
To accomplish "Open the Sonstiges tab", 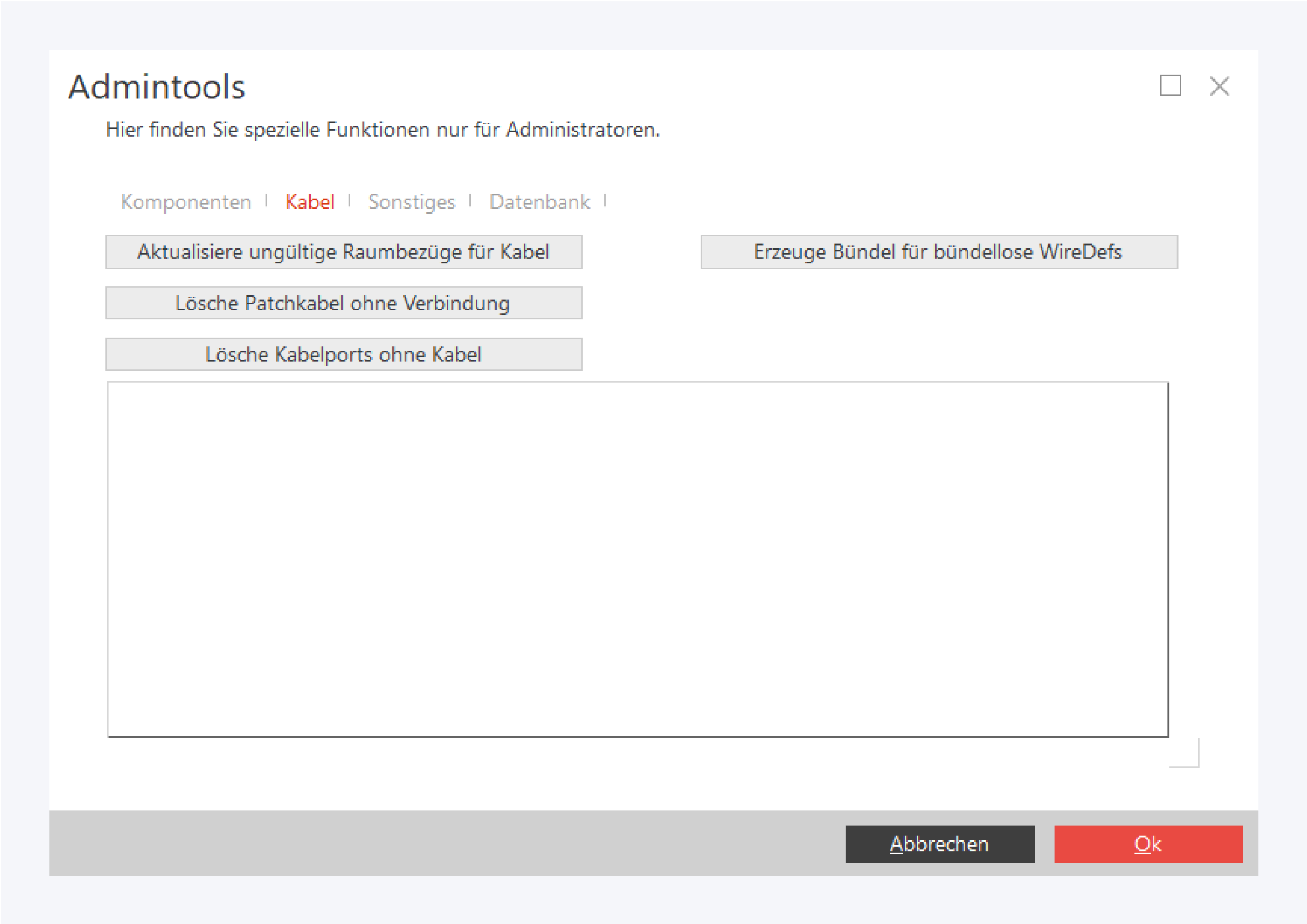I will [411, 202].
